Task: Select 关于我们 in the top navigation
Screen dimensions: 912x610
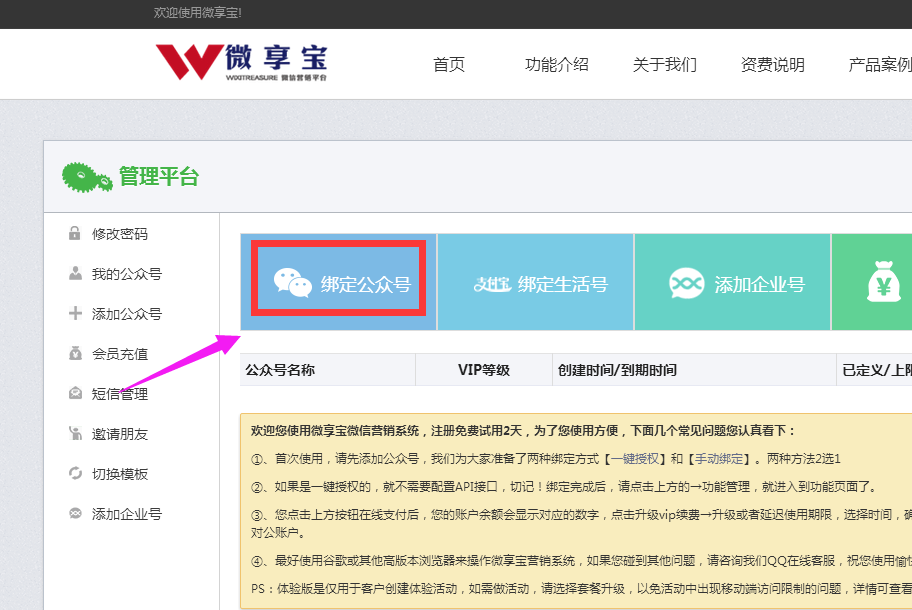Action: (x=664, y=64)
